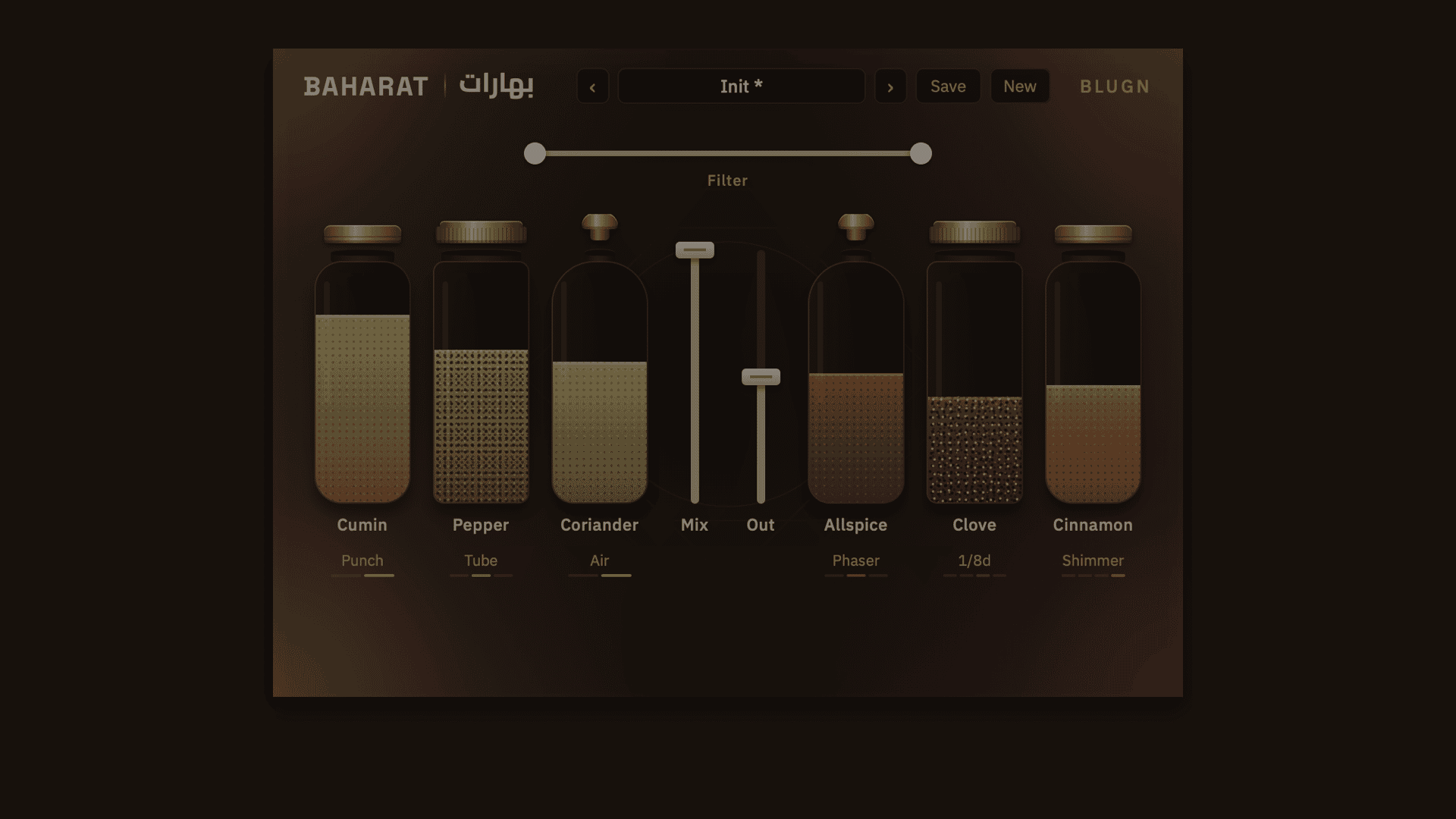Click inside the Cinnamon jar
The height and width of the screenshot is (819, 1456).
pyautogui.click(x=1093, y=382)
